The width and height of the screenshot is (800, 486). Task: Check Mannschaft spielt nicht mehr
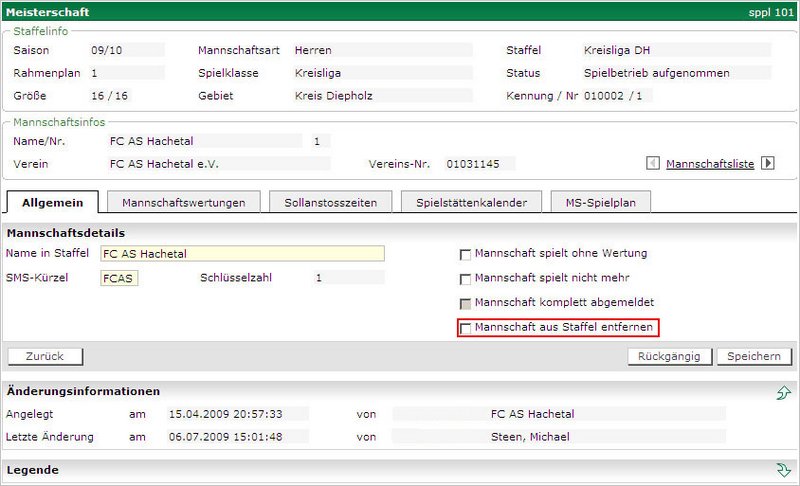click(x=465, y=279)
